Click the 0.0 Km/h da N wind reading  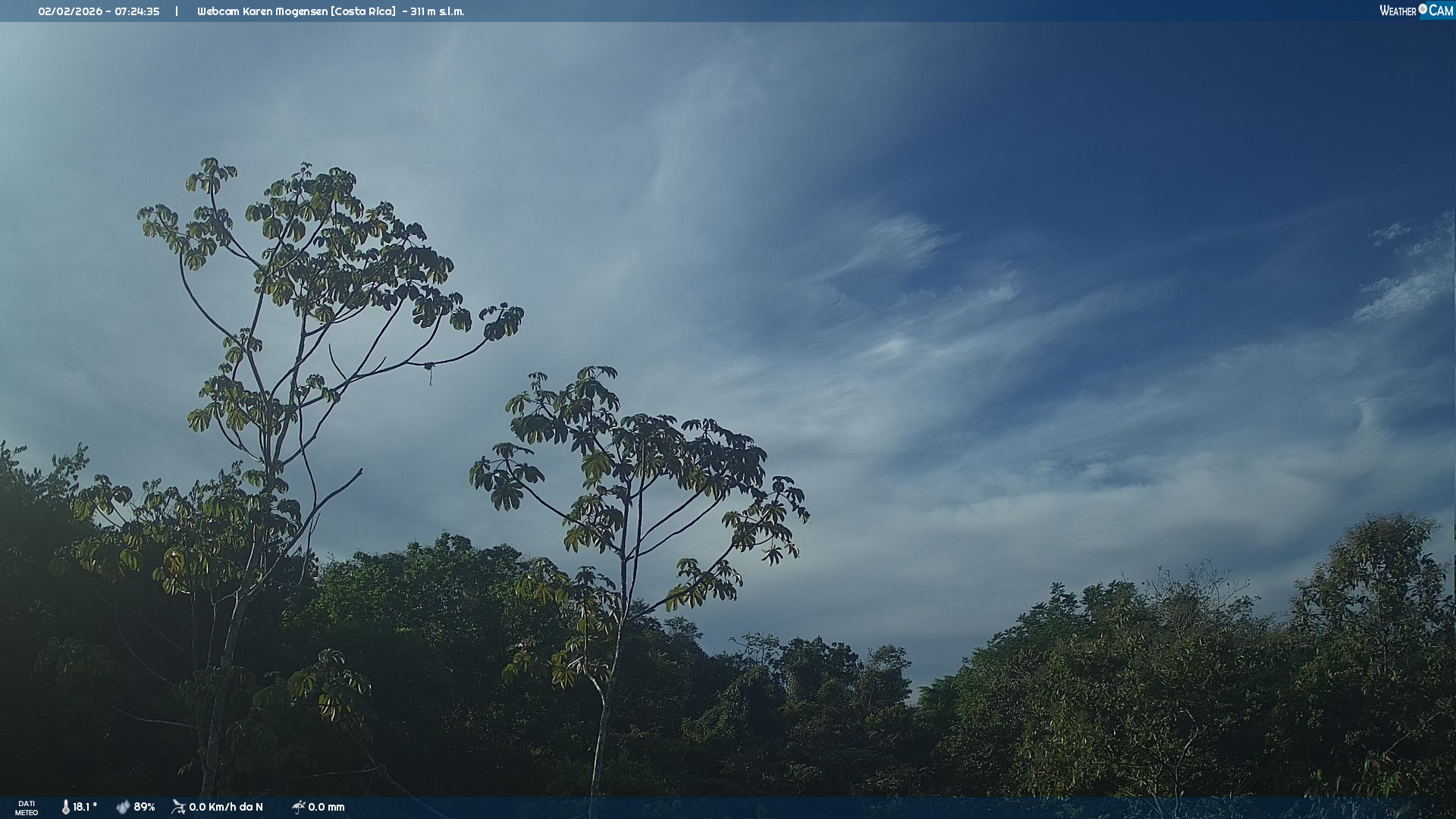coord(226,807)
